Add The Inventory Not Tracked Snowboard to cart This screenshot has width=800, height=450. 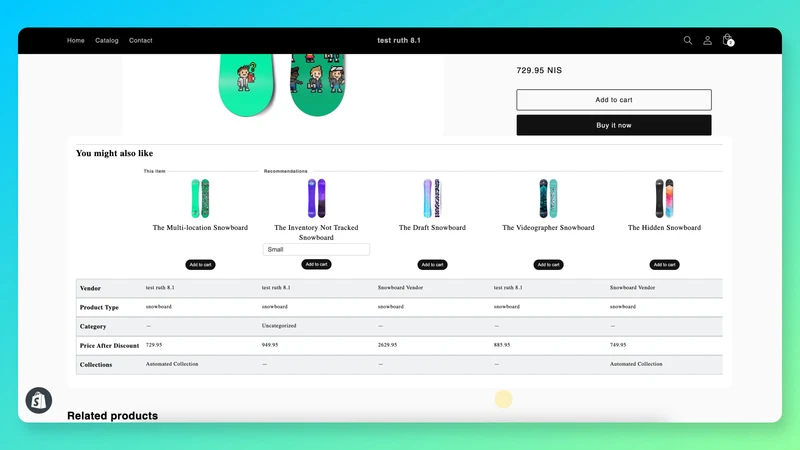pyautogui.click(x=316, y=264)
